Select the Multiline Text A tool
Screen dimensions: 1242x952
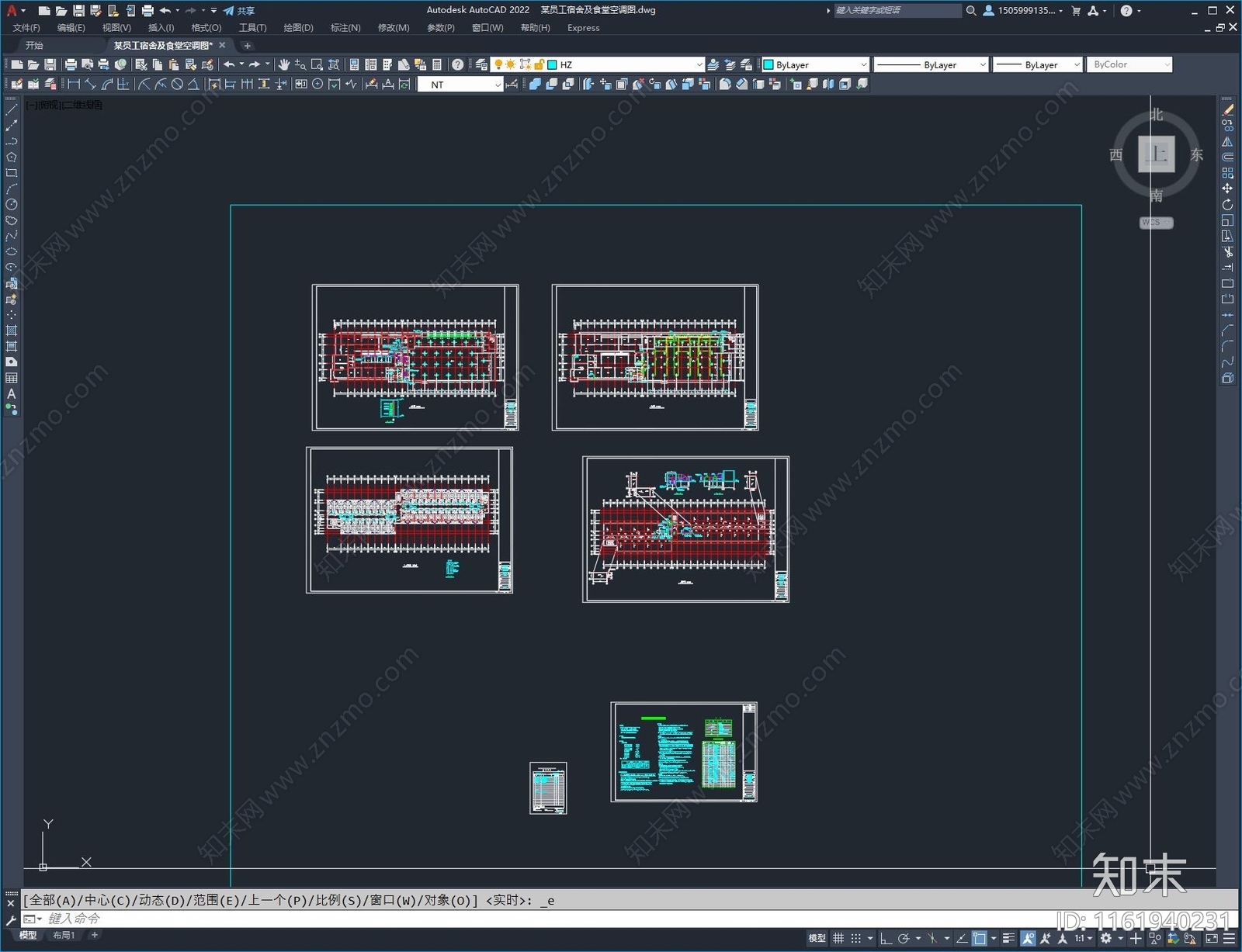(x=11, y=394)
